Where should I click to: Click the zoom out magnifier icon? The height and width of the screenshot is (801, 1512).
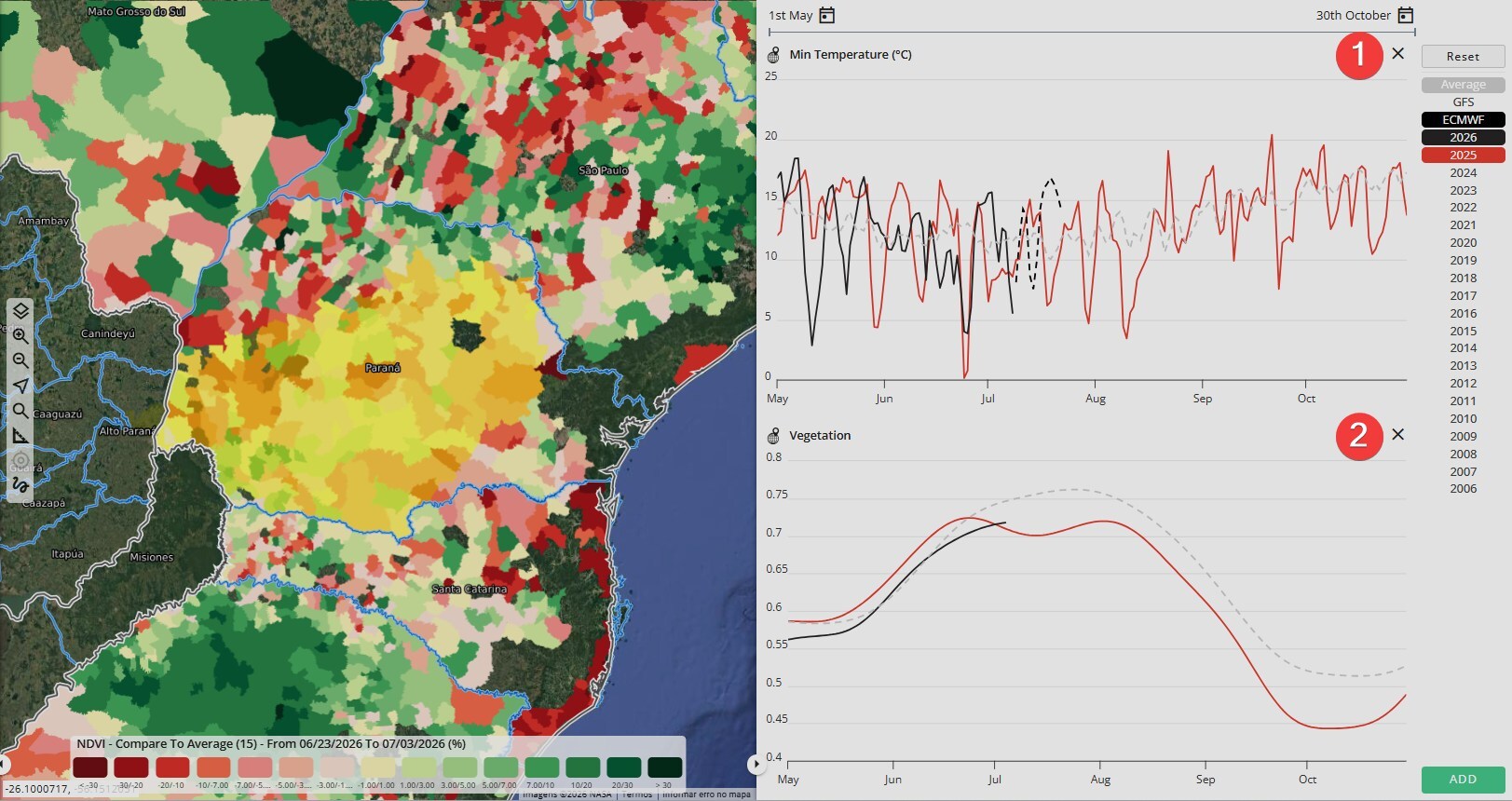tap(20, 360)
